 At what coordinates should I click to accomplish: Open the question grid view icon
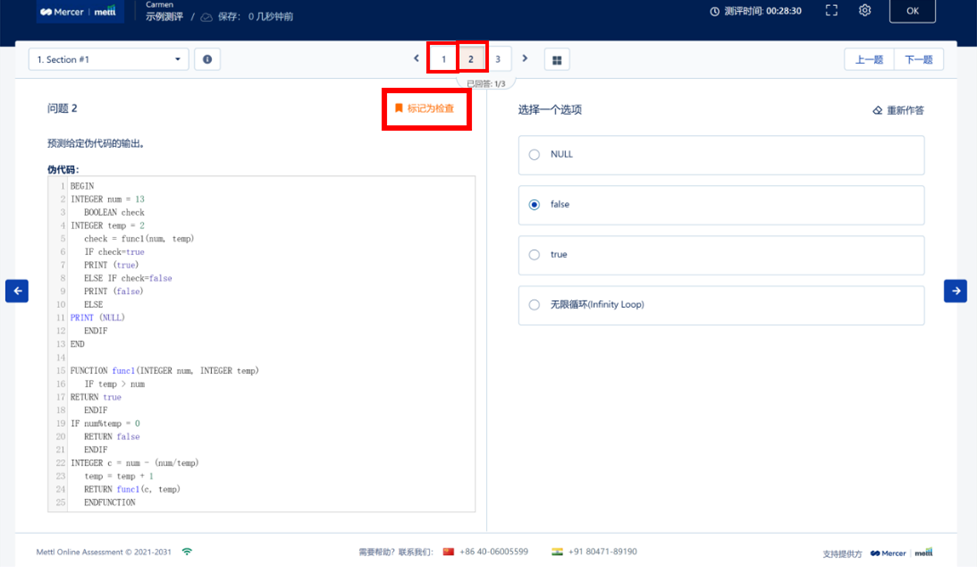point(557,60)
